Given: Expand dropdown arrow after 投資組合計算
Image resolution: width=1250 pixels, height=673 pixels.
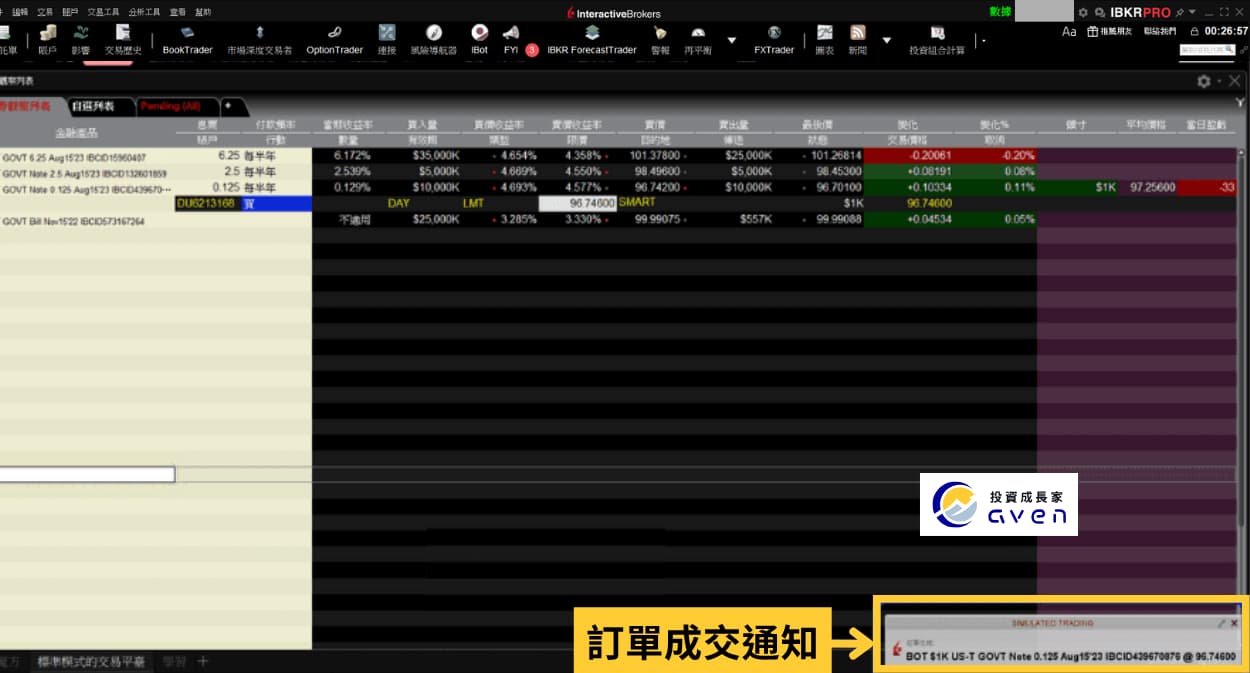Looking at the screenshot, I should coord(984,41).
